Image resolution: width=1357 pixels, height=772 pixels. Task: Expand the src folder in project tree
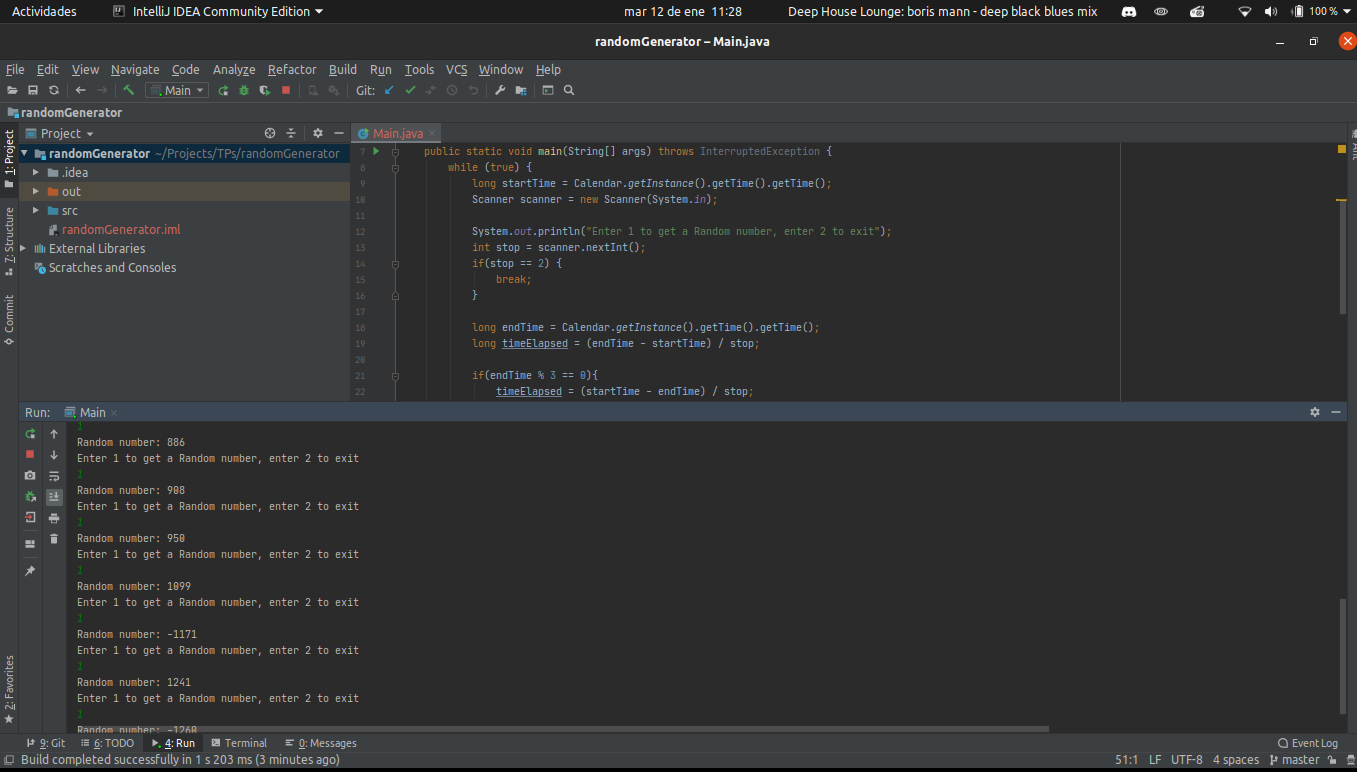pyautogui.click(x=37, y=211)
